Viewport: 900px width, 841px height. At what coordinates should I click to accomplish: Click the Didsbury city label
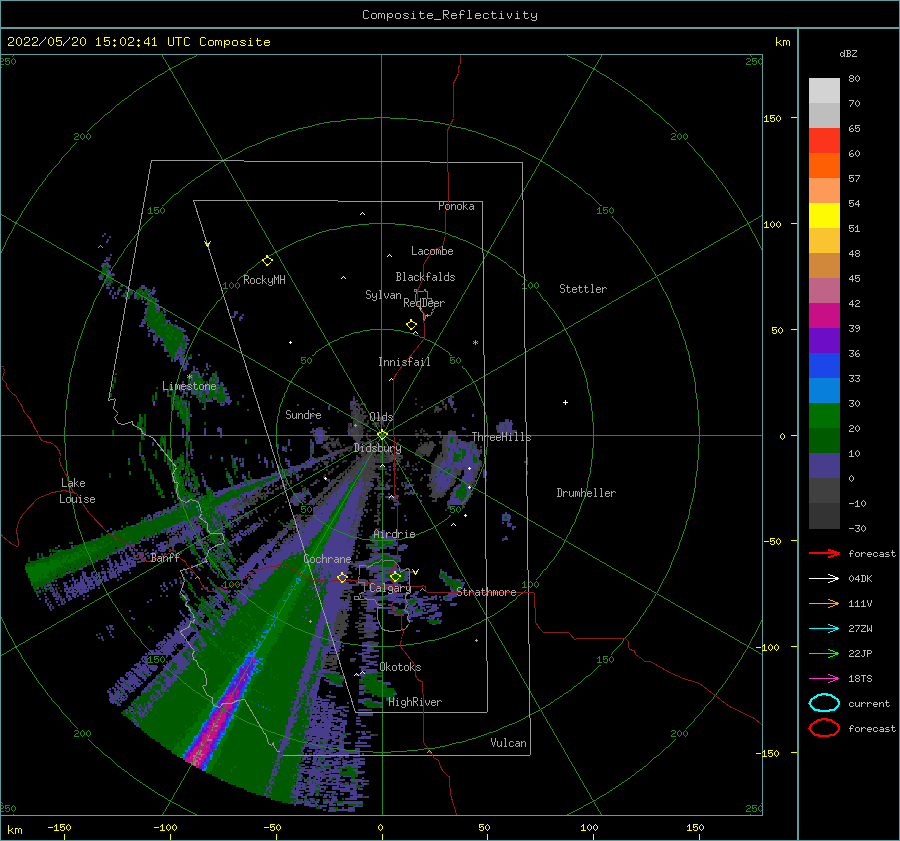click(377, 448)
